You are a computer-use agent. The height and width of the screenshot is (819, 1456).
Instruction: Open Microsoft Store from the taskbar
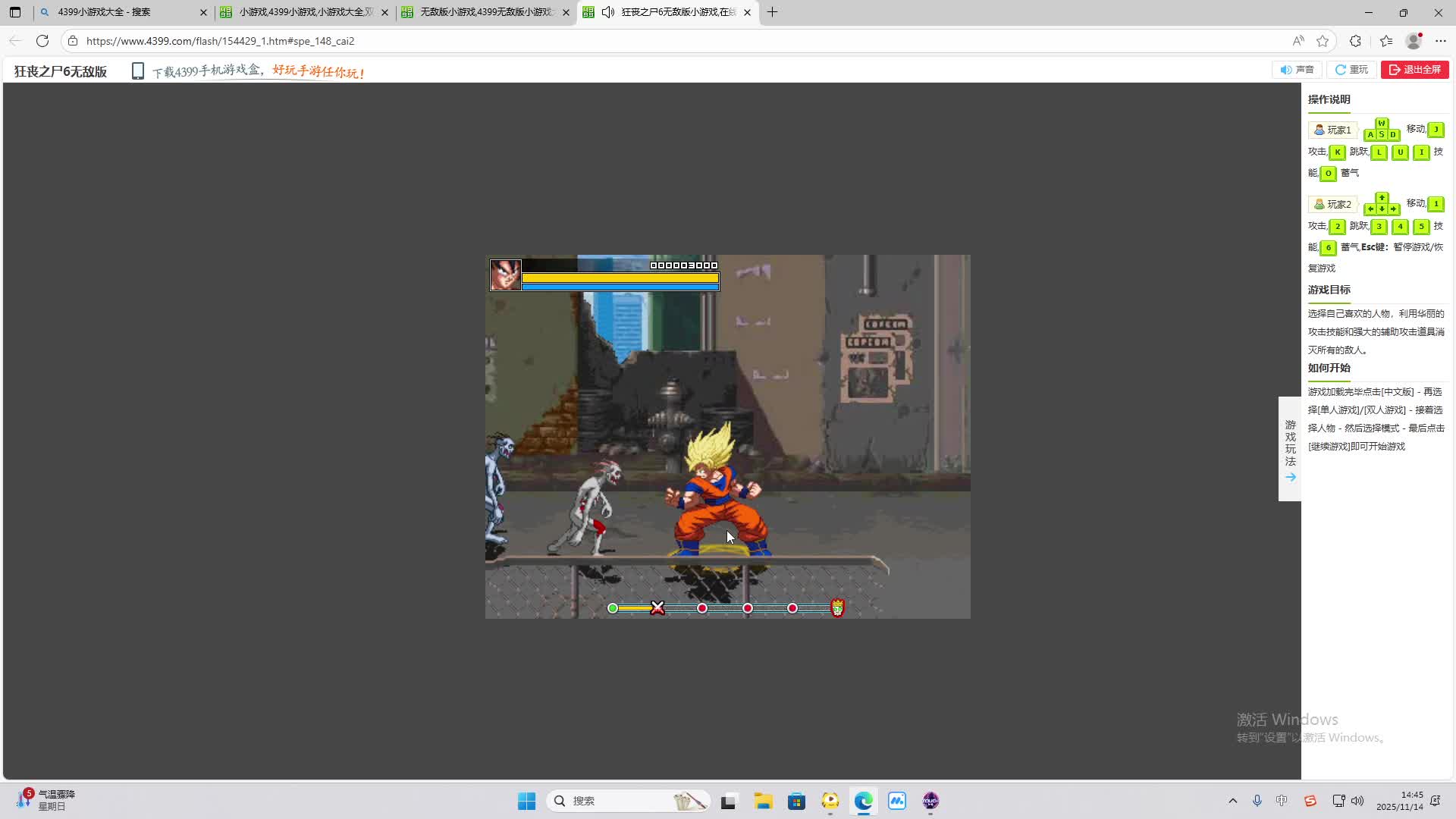796,801
